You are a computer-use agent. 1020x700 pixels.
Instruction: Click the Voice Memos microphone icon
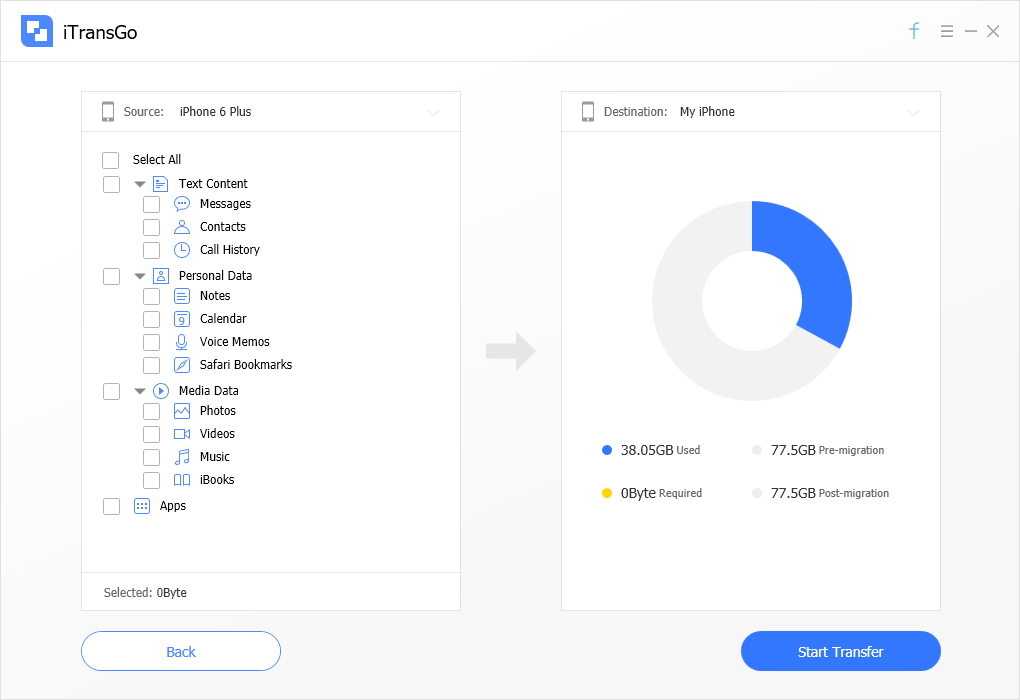(182, 342)
